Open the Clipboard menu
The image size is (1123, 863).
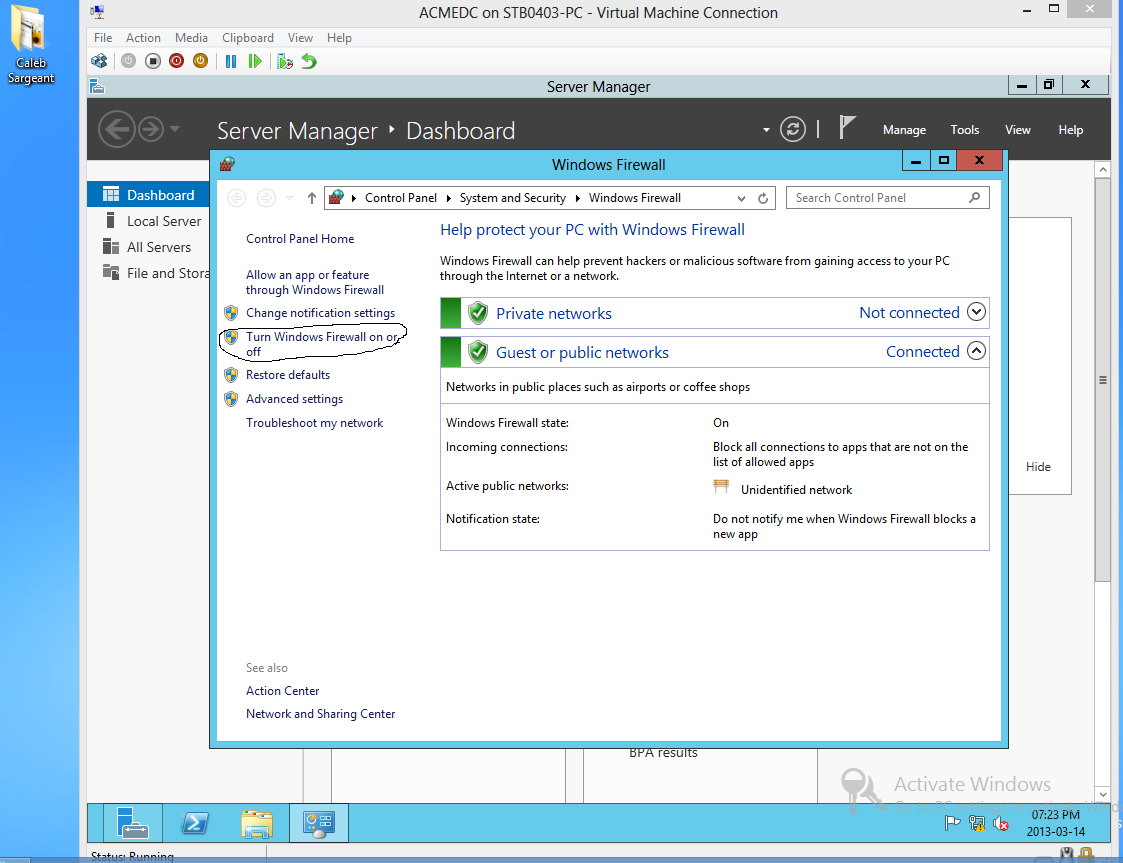click(x=248, y=38)
